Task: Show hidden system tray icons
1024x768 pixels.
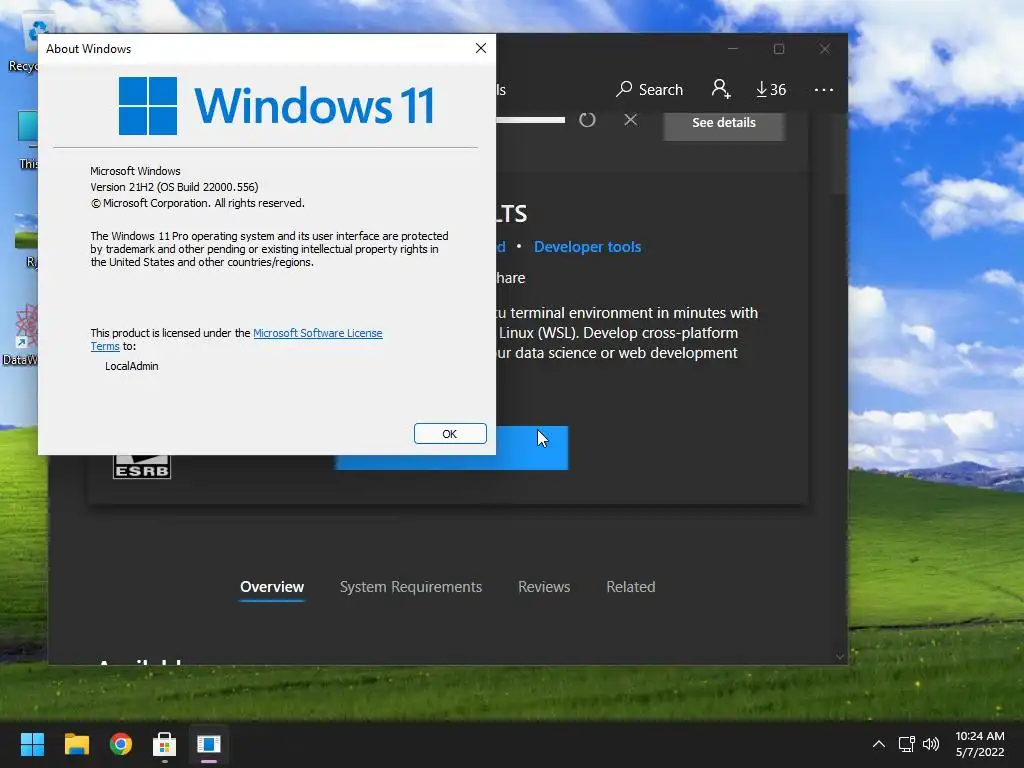Action: (879, 744)
